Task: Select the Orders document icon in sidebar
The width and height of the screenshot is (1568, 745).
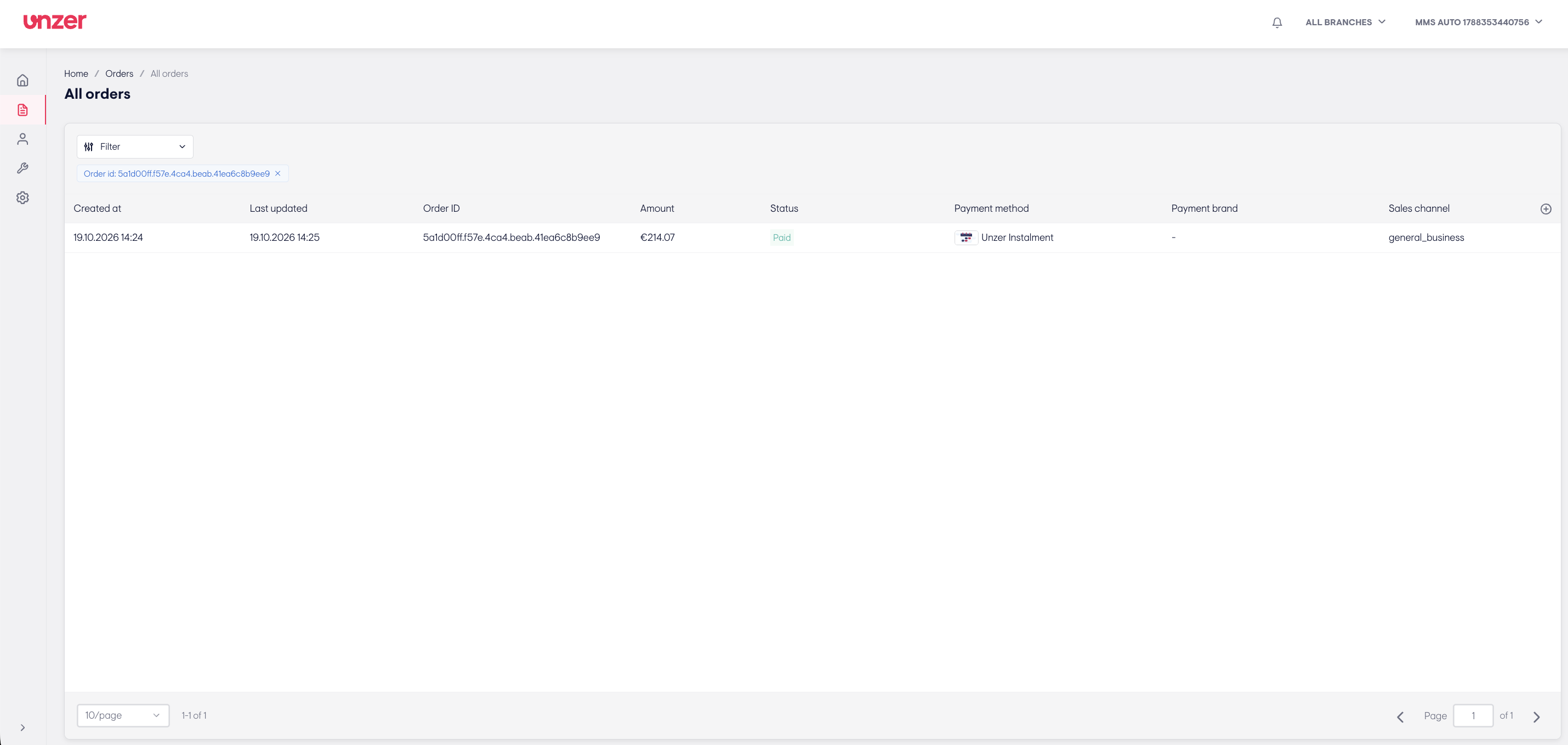Action: click(x=22, y=110)
